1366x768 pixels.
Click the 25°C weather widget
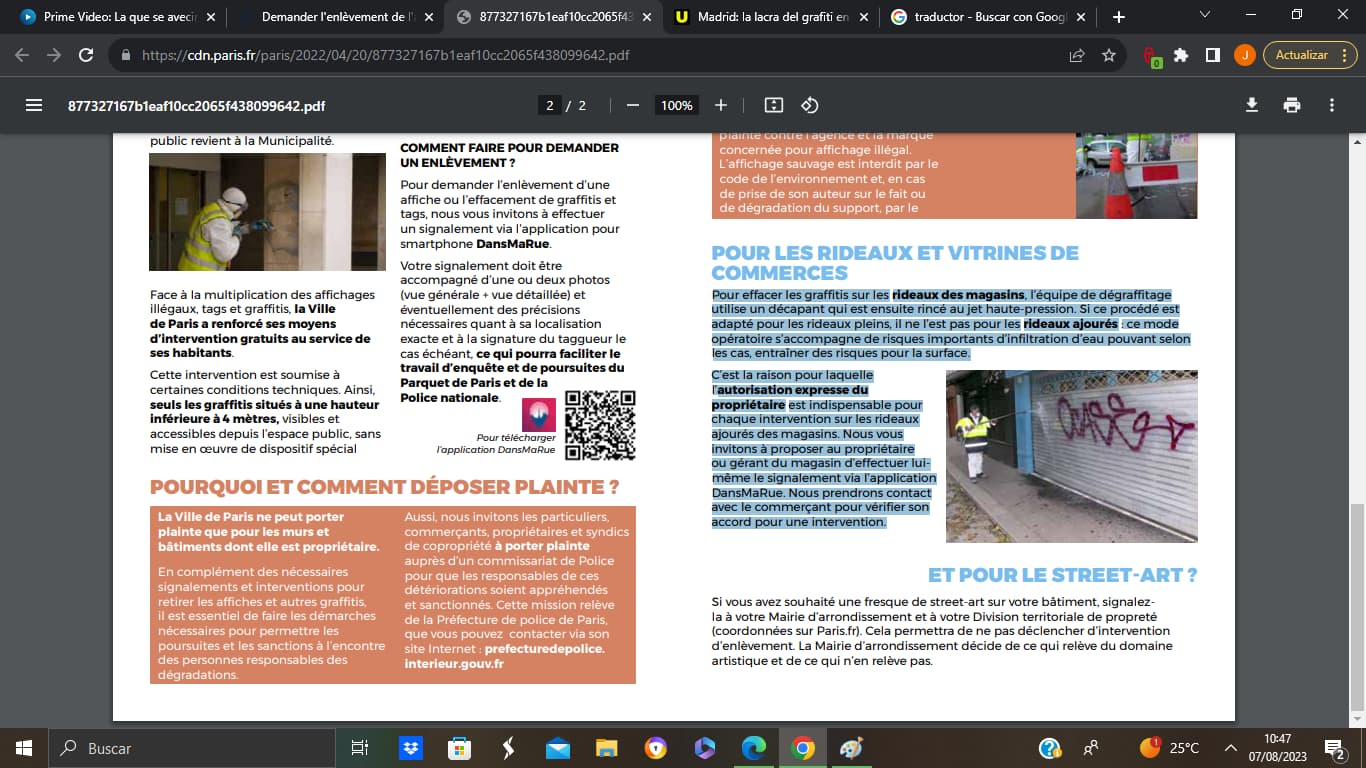1169,748
